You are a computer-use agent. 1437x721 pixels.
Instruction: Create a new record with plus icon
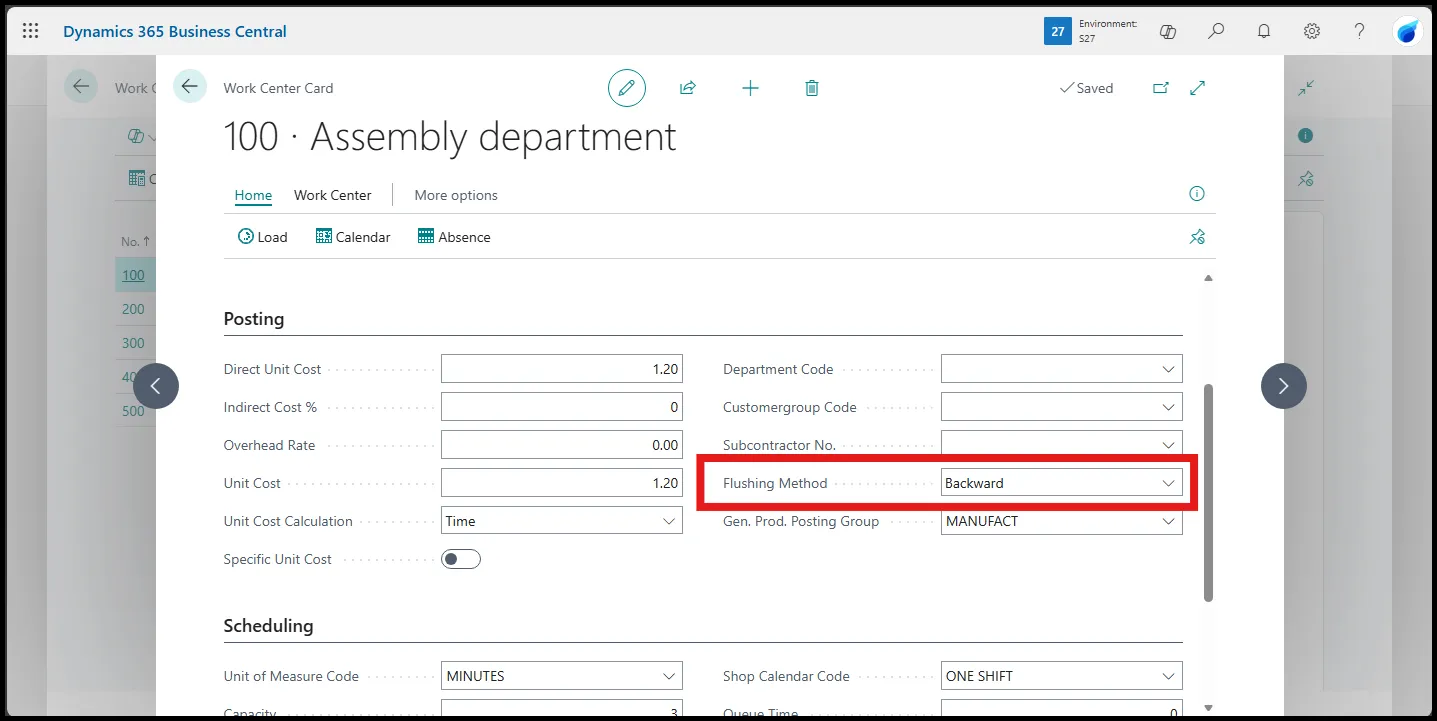tap(751, 88)
